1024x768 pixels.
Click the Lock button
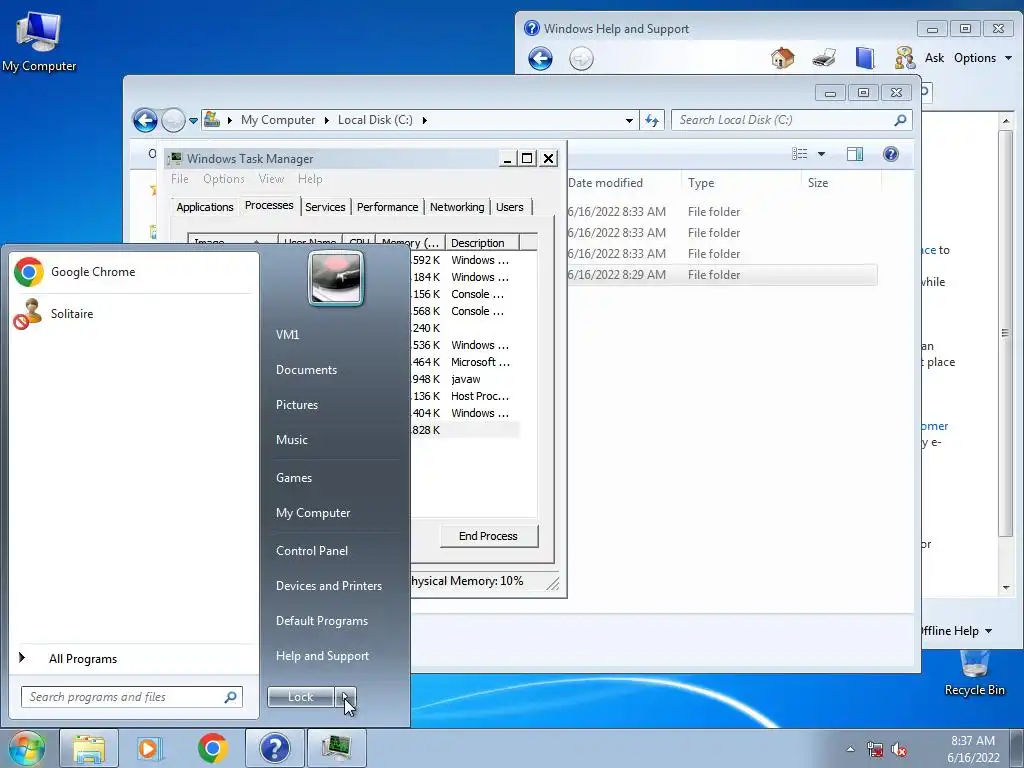point(300,697)
